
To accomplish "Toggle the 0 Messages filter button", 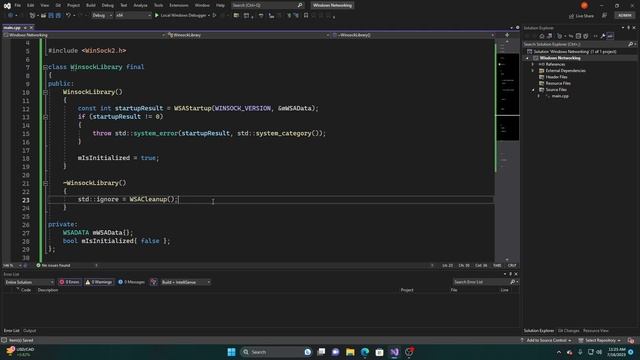I will coord(131,282).
